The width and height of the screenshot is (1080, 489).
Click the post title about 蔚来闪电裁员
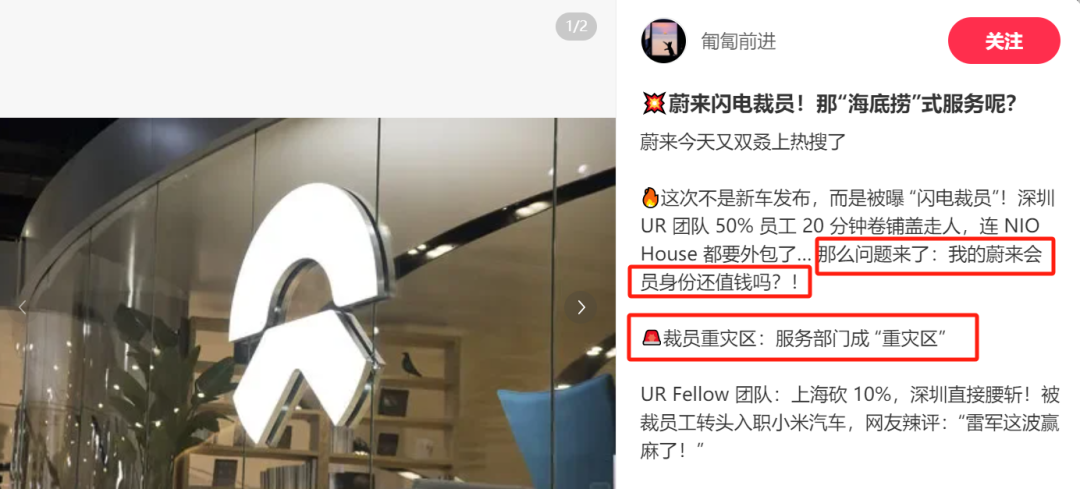click(830, 105)
